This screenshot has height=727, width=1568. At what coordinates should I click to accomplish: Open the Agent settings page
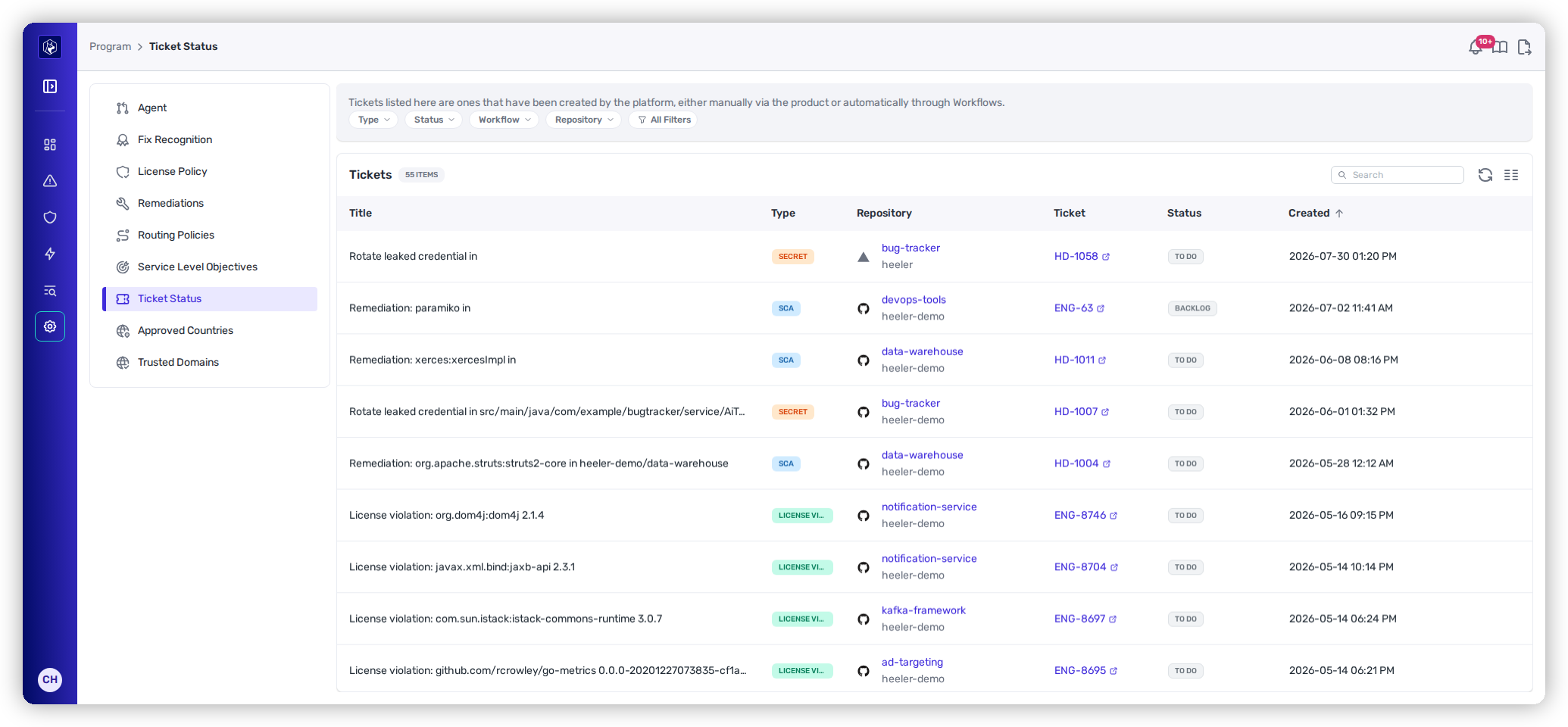[x=210, y=108]
